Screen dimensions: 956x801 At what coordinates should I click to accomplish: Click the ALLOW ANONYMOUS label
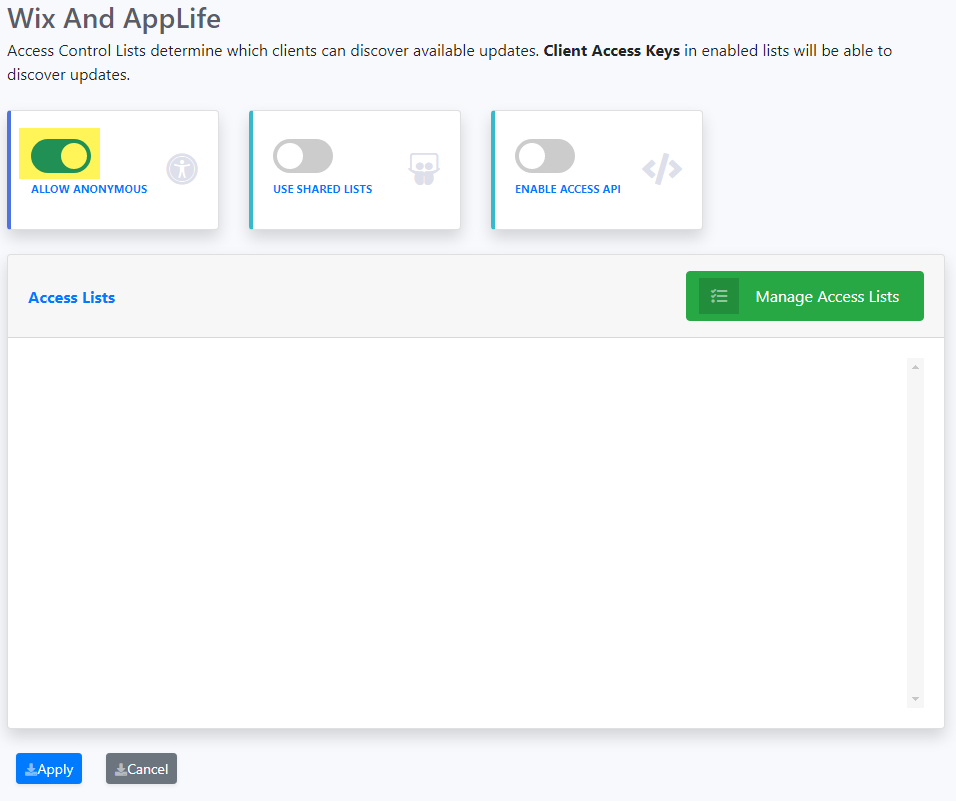click(89, 189)
